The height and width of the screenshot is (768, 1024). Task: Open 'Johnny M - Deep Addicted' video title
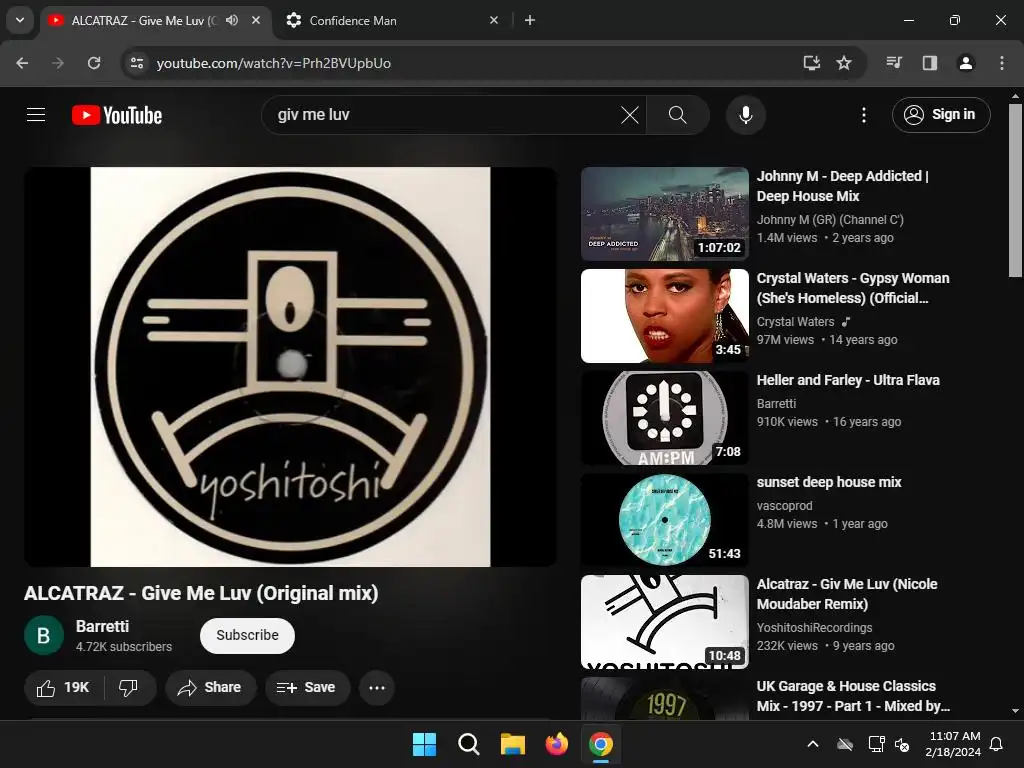tap(842, 186)
